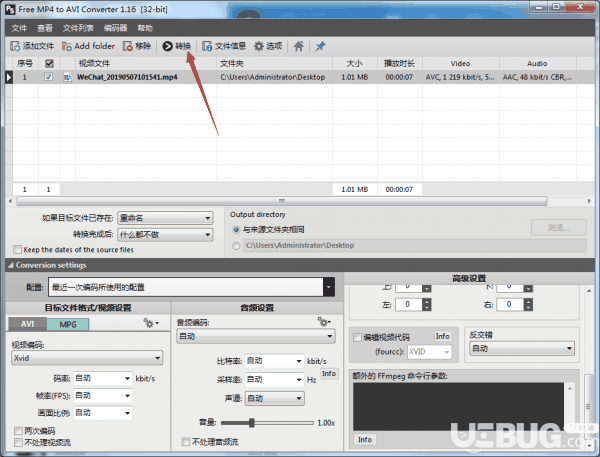Click the 高级设置 panel vertical scrollbar
600x457 pixels.
589,406
